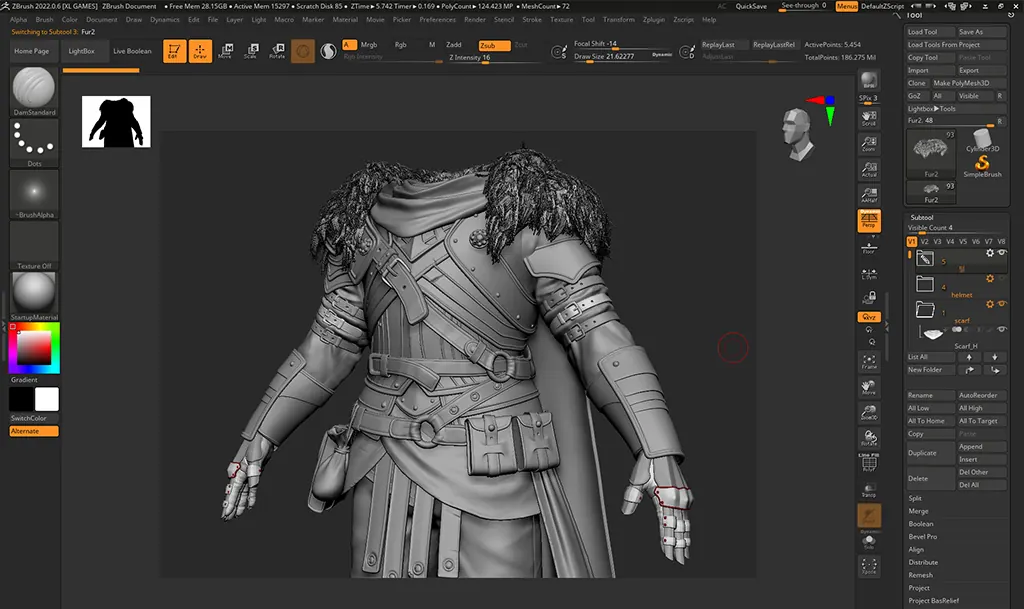Enable the Zadd mode
The height and width of the screenshot is (609, 1024).
coord(454,45)
